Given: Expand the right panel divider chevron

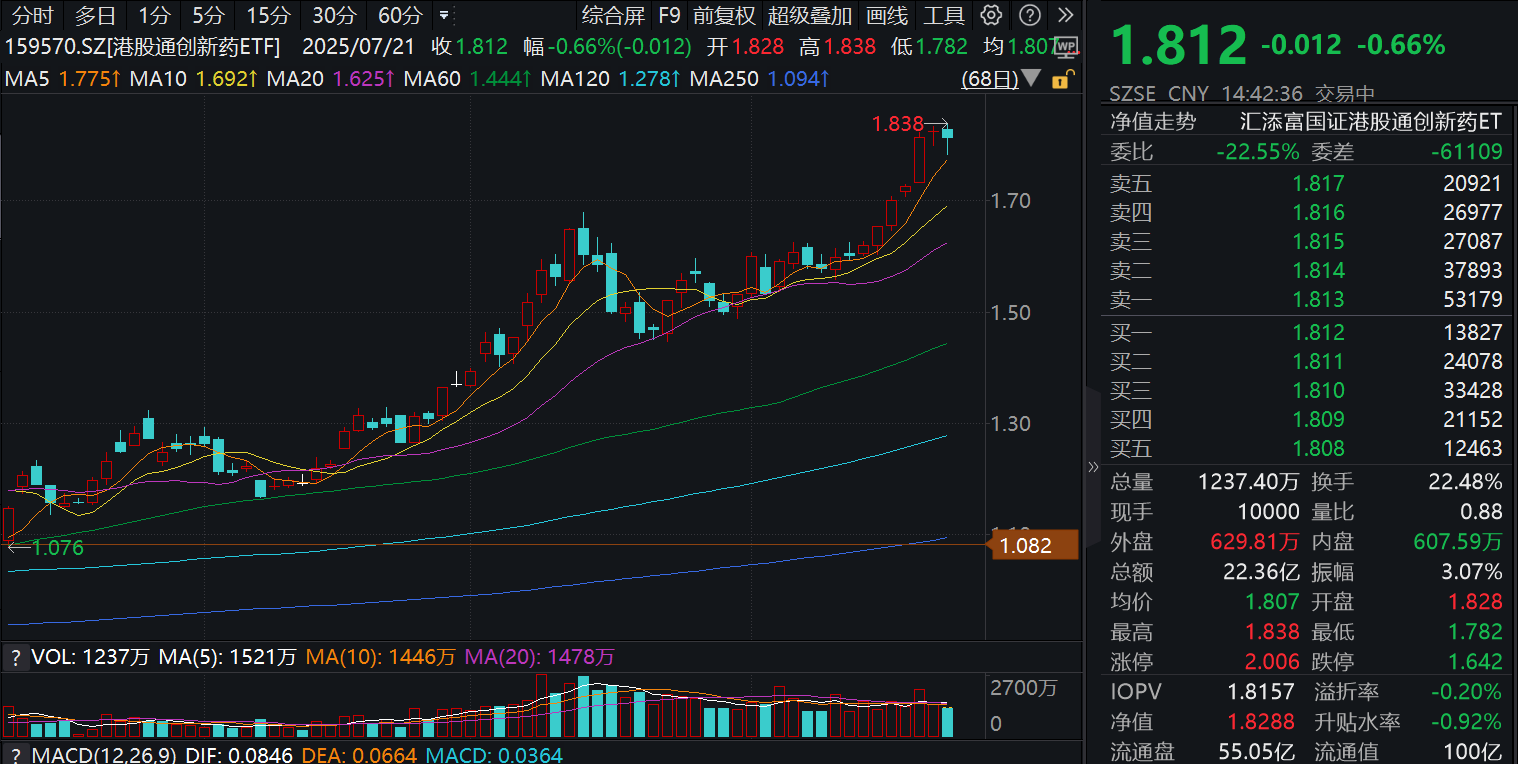Looking at the screenshot, I should pos(1093,466).
